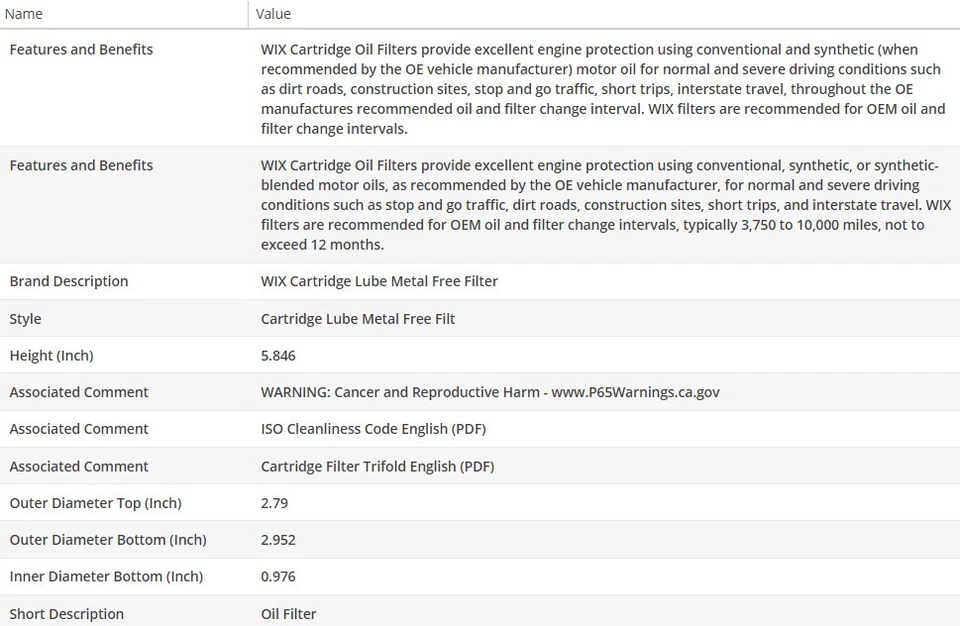Select the 2.952 diameter value
Screen dimensions: 960x626
click(278, 540)
